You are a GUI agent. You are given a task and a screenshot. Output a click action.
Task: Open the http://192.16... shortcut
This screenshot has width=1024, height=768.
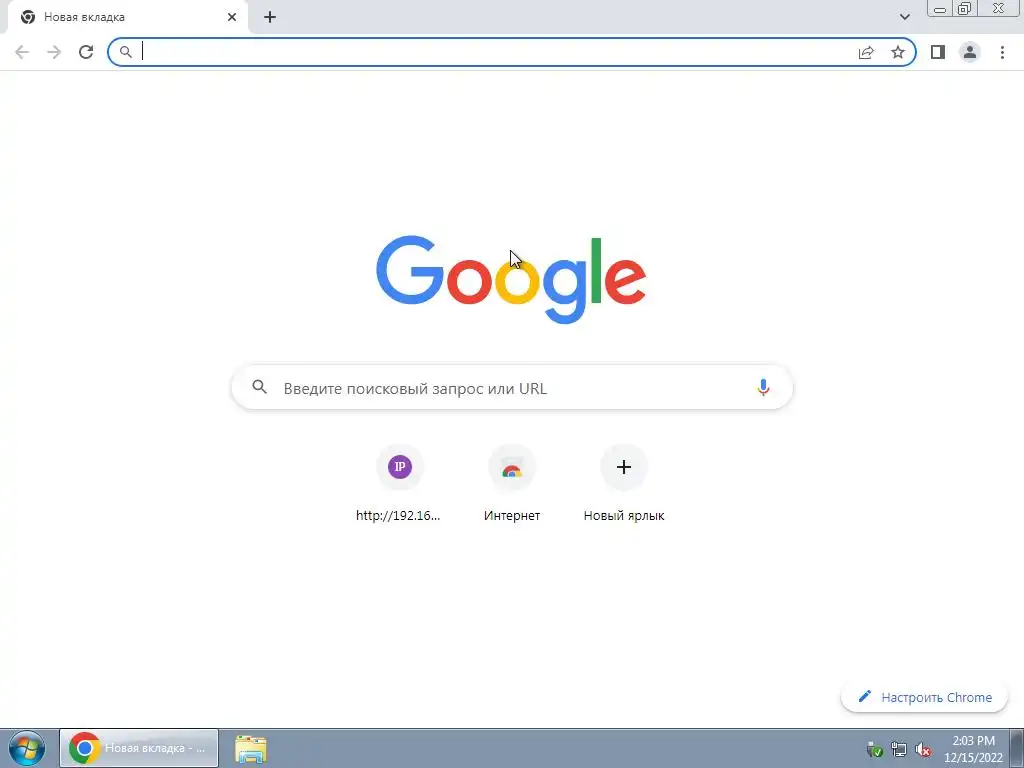point(398,483)
